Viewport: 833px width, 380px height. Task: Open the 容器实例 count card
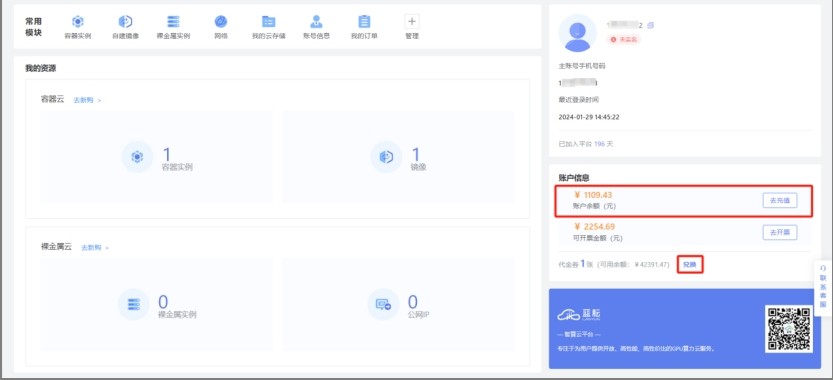[157, 157]
